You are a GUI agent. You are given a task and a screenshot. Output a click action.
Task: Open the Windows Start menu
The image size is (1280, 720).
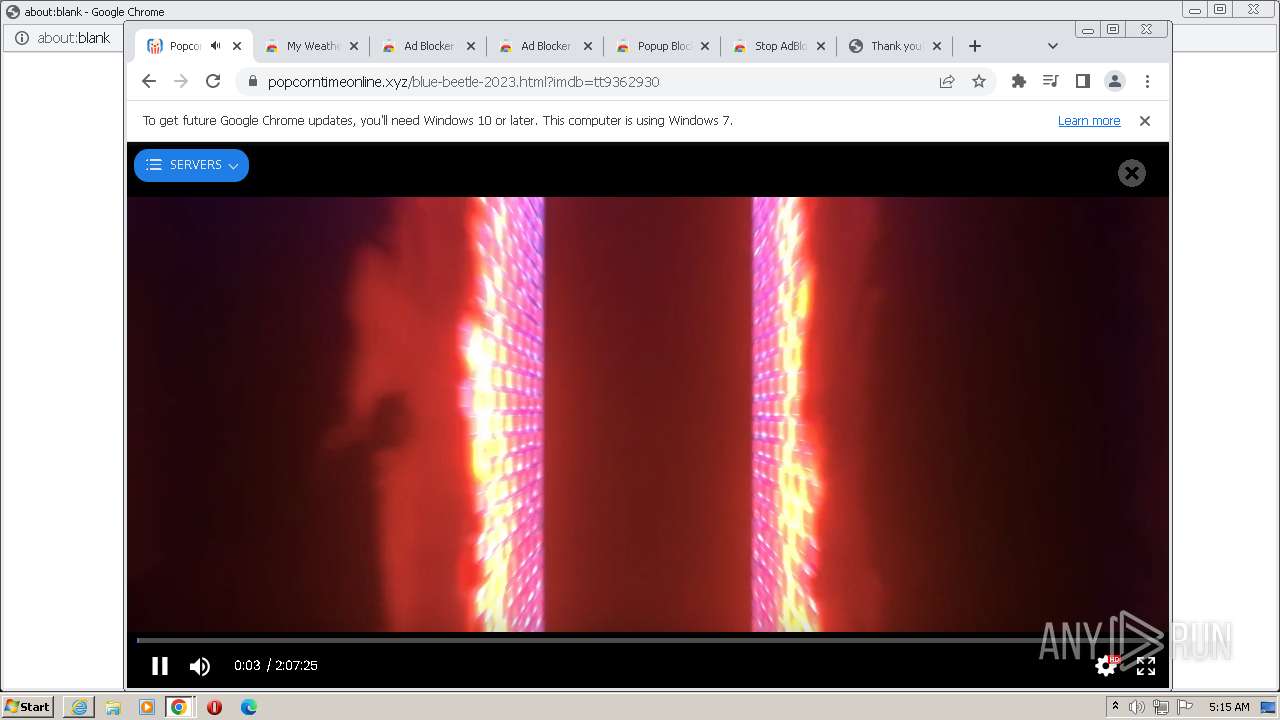[x=28, y=707]
